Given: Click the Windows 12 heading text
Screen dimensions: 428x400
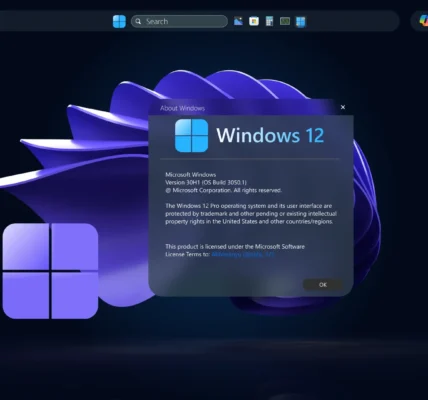Looking at the screenshot, I should click(x=270, y=135).
